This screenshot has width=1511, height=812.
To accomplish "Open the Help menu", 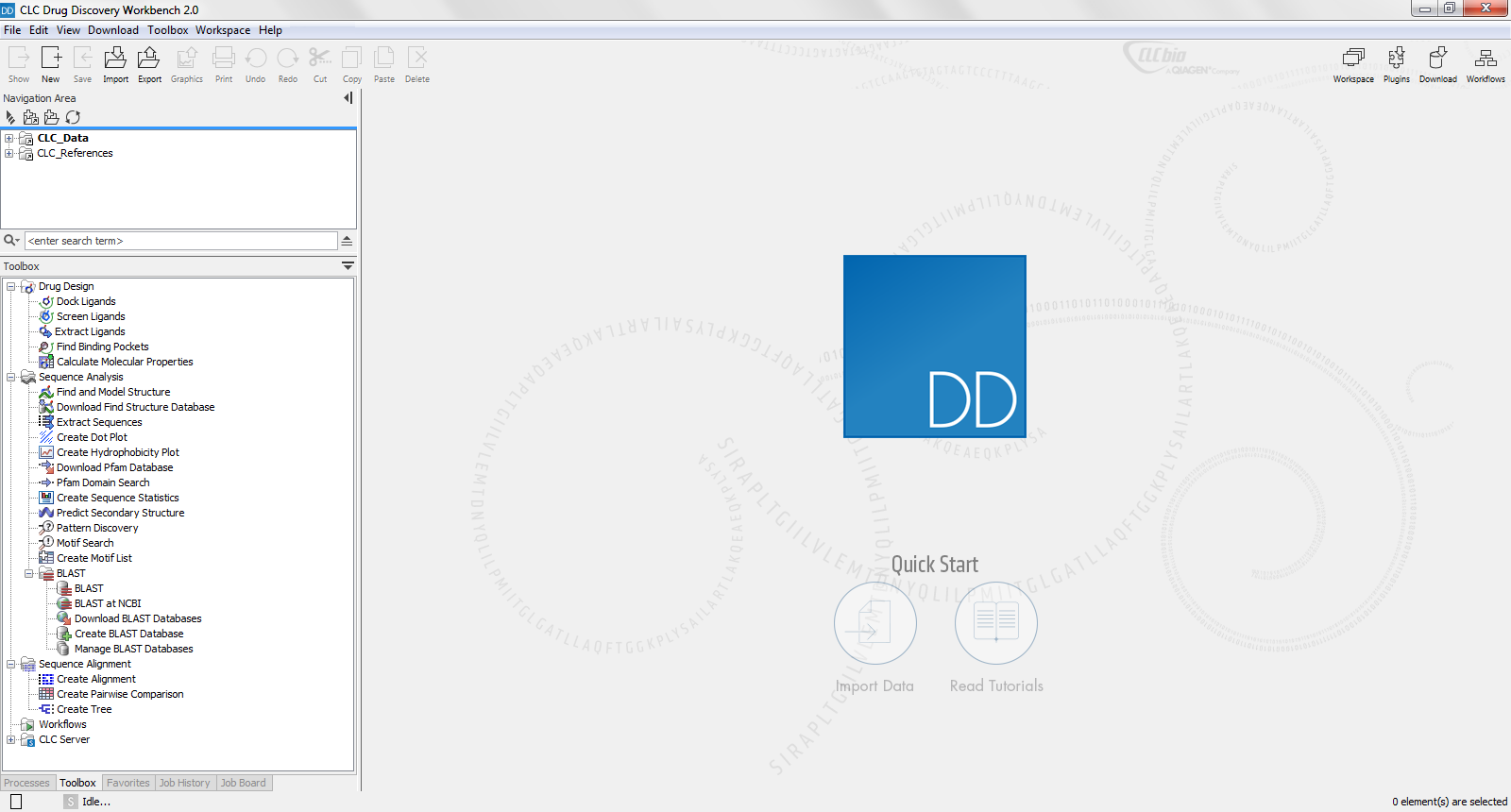I will point(270,30).
